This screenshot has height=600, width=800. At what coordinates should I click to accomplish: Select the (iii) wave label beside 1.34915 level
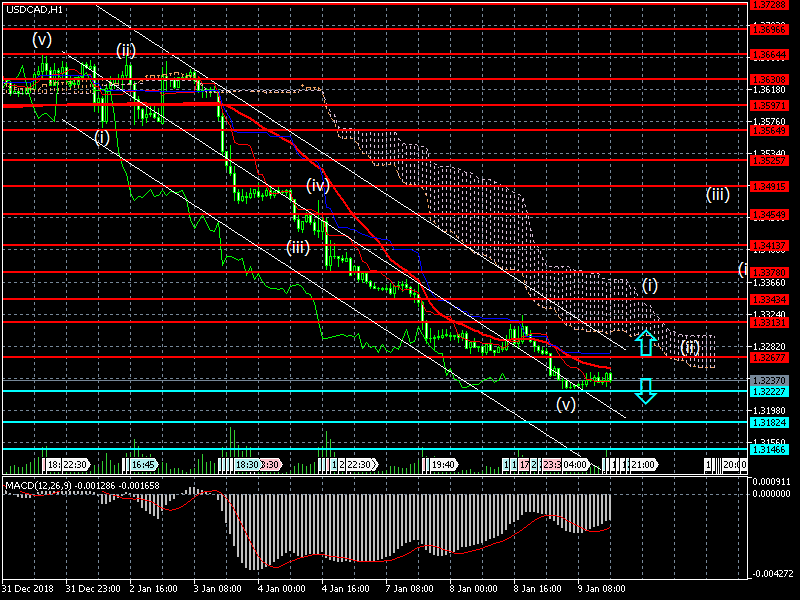(717, 194)
